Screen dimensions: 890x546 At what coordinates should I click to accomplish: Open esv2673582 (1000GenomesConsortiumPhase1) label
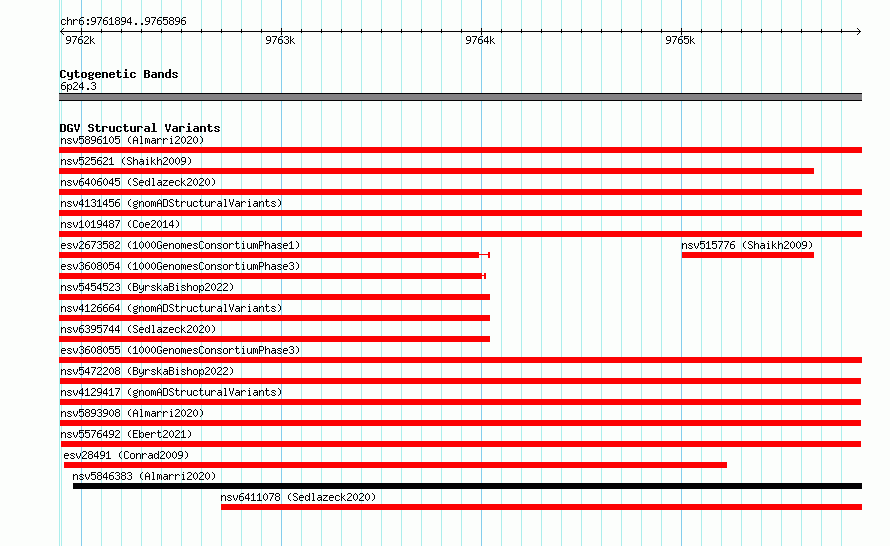[180, 245]
